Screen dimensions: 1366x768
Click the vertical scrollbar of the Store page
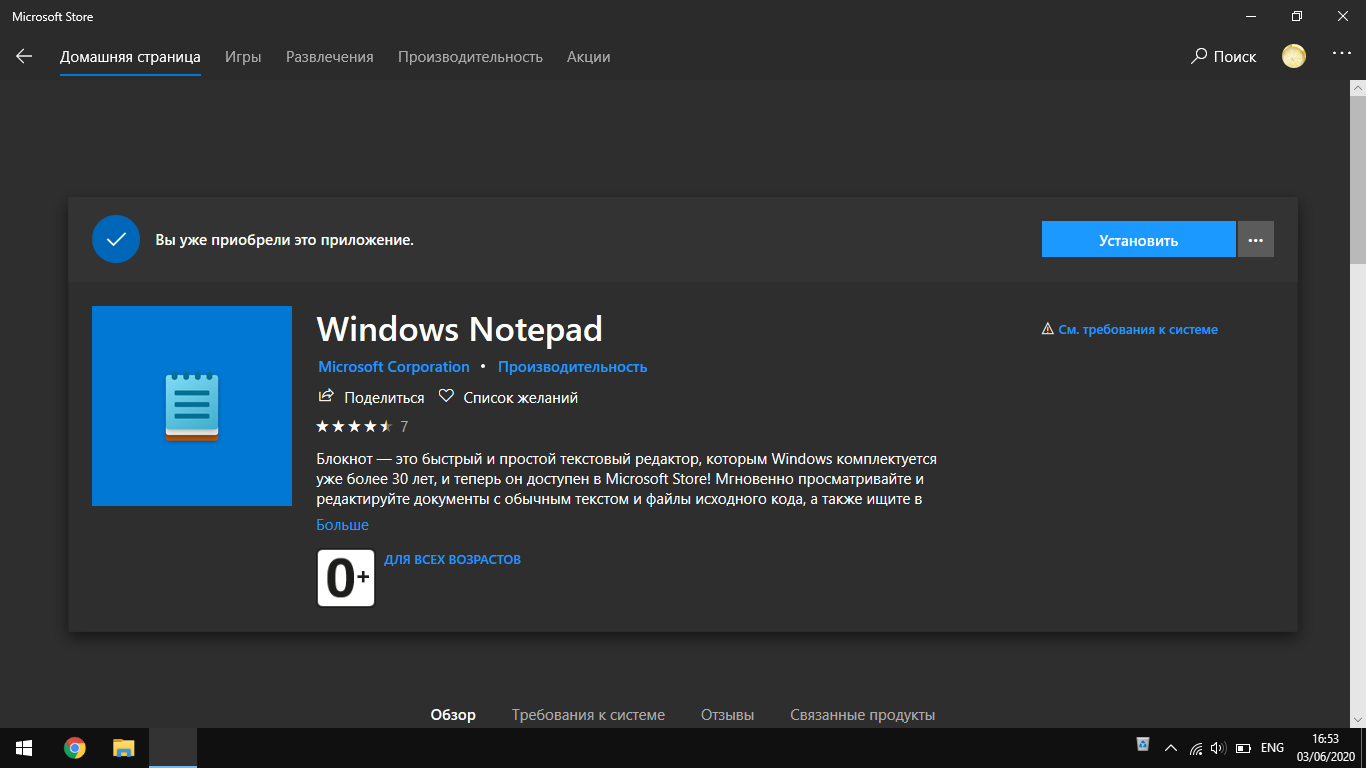click(1357, 180)
